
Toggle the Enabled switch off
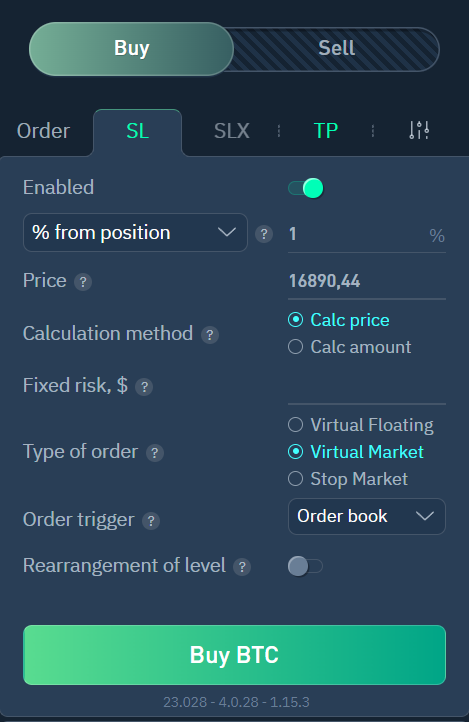point(306,188)
